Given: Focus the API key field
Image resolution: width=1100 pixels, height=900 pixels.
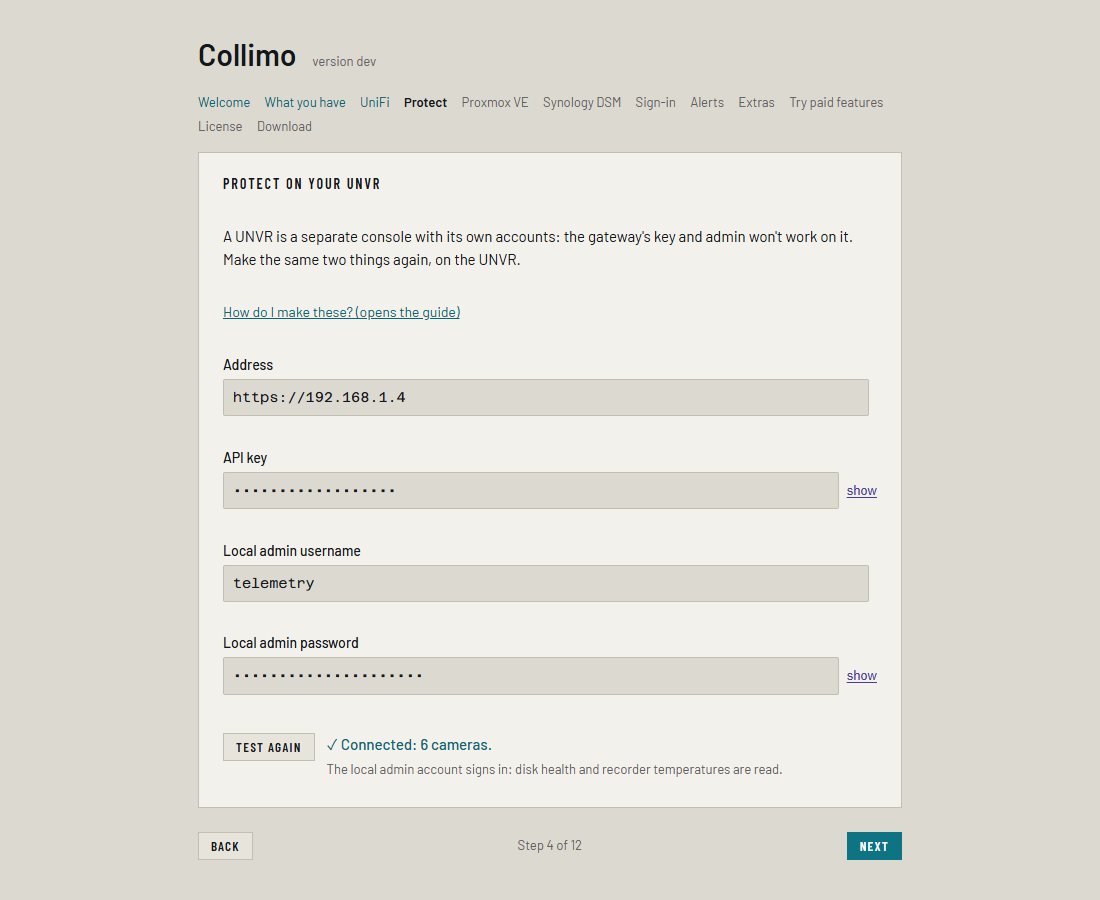Looking at the screenshot, I should pyautogui.click(x=530, y=490).
